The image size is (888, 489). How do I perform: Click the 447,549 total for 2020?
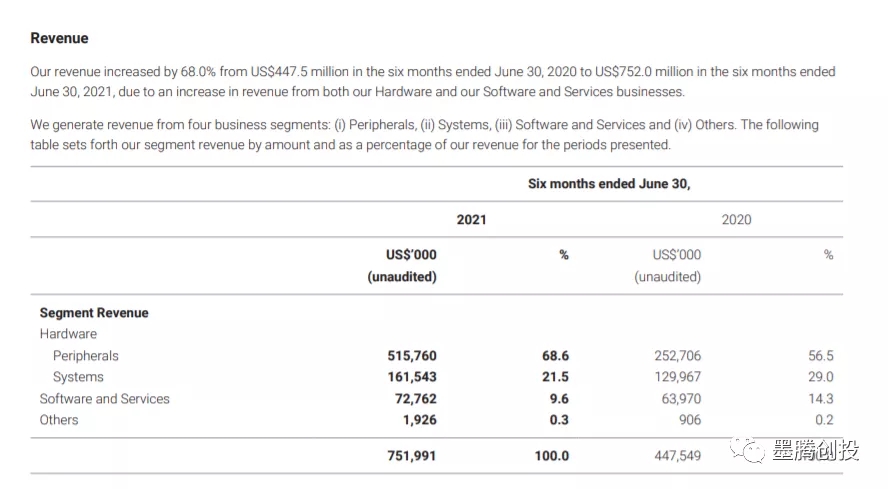click(677, 456)
